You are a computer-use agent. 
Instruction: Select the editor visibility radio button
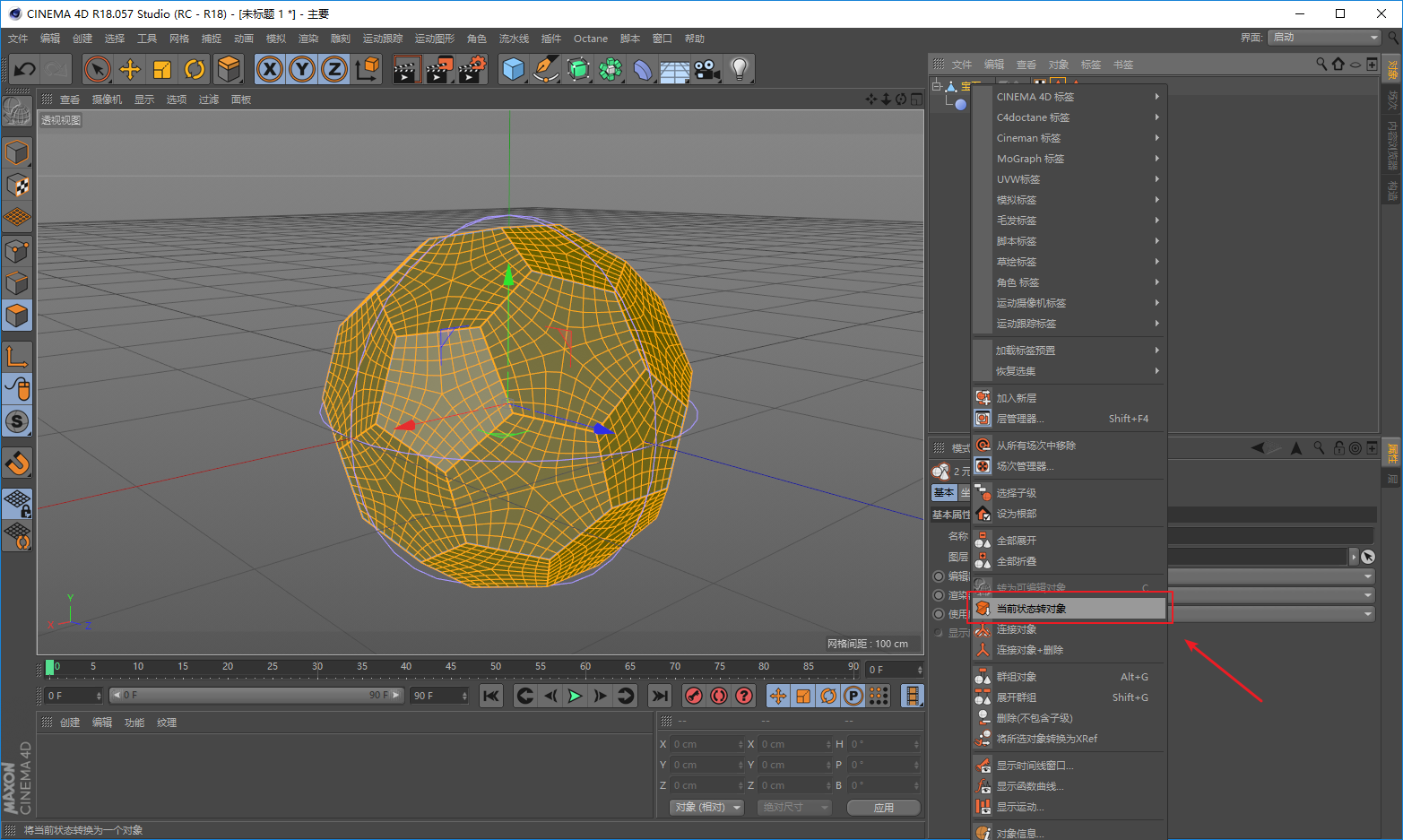[939, 576]
